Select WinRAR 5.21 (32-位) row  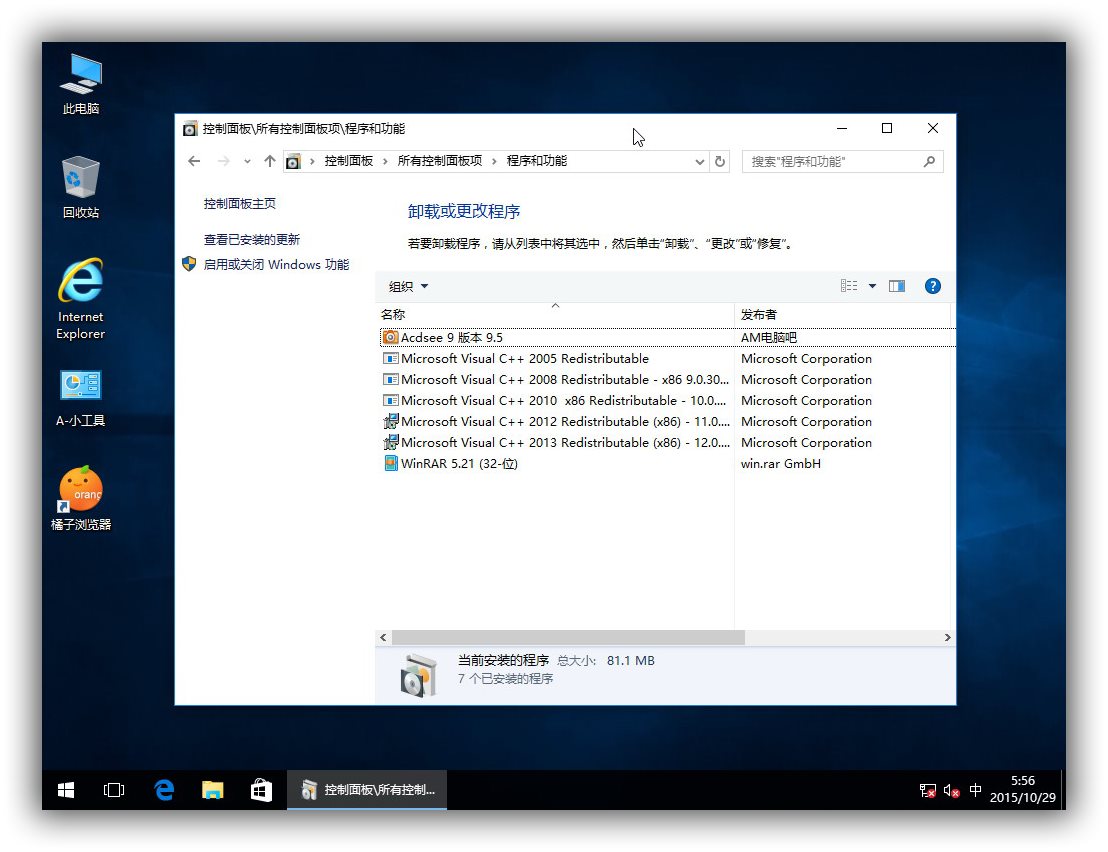click(x=667, y=463)
